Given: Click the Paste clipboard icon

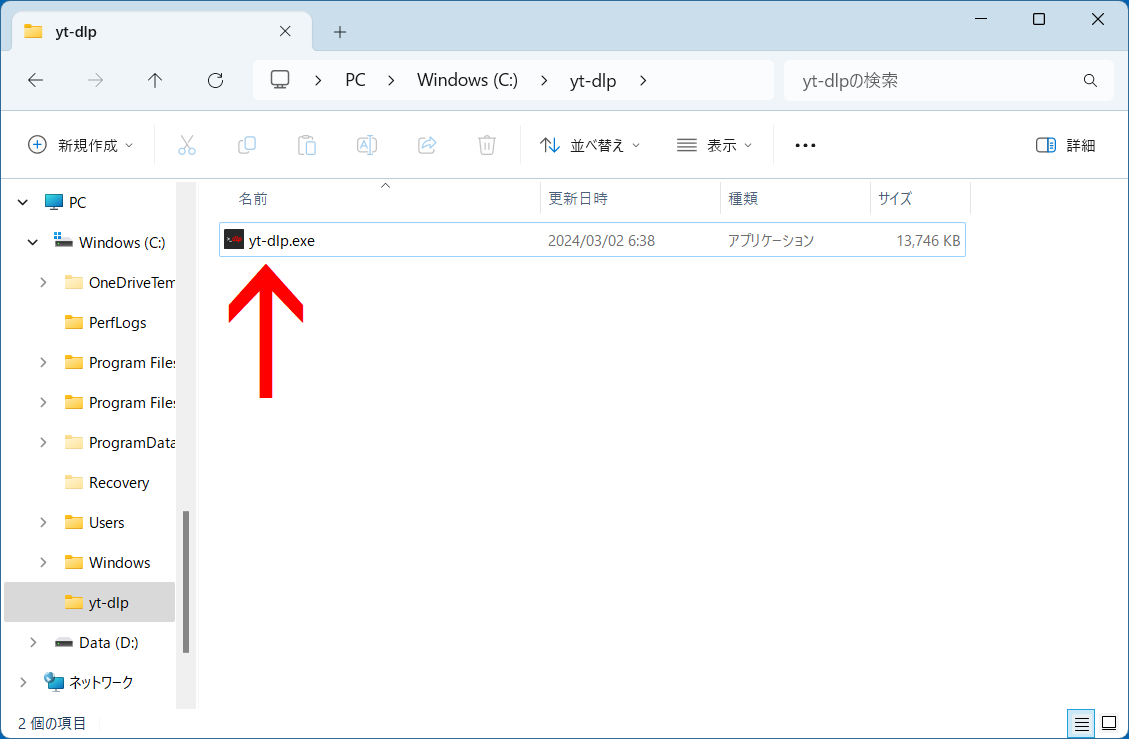Looking at the screenshot, I should [307, 145].
